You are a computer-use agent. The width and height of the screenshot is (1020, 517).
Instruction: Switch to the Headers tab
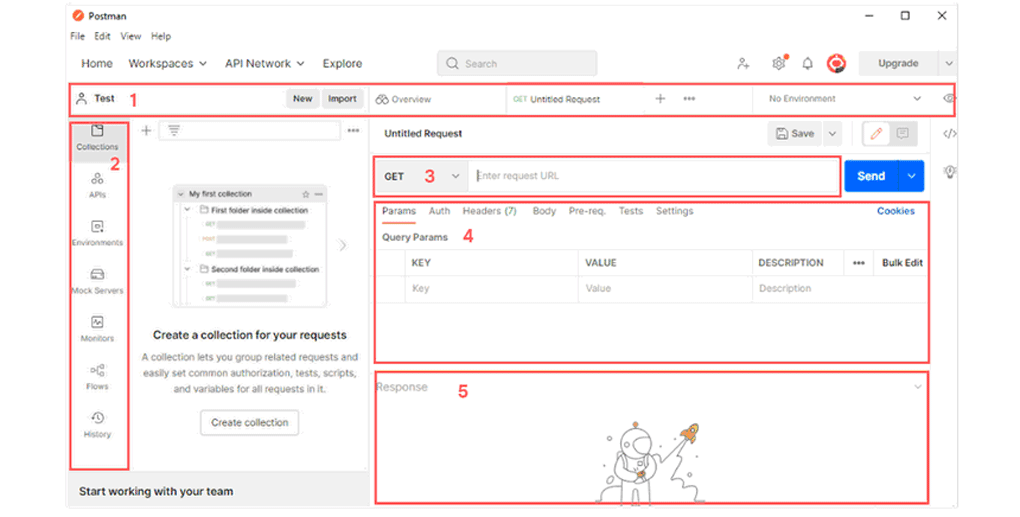489,211
